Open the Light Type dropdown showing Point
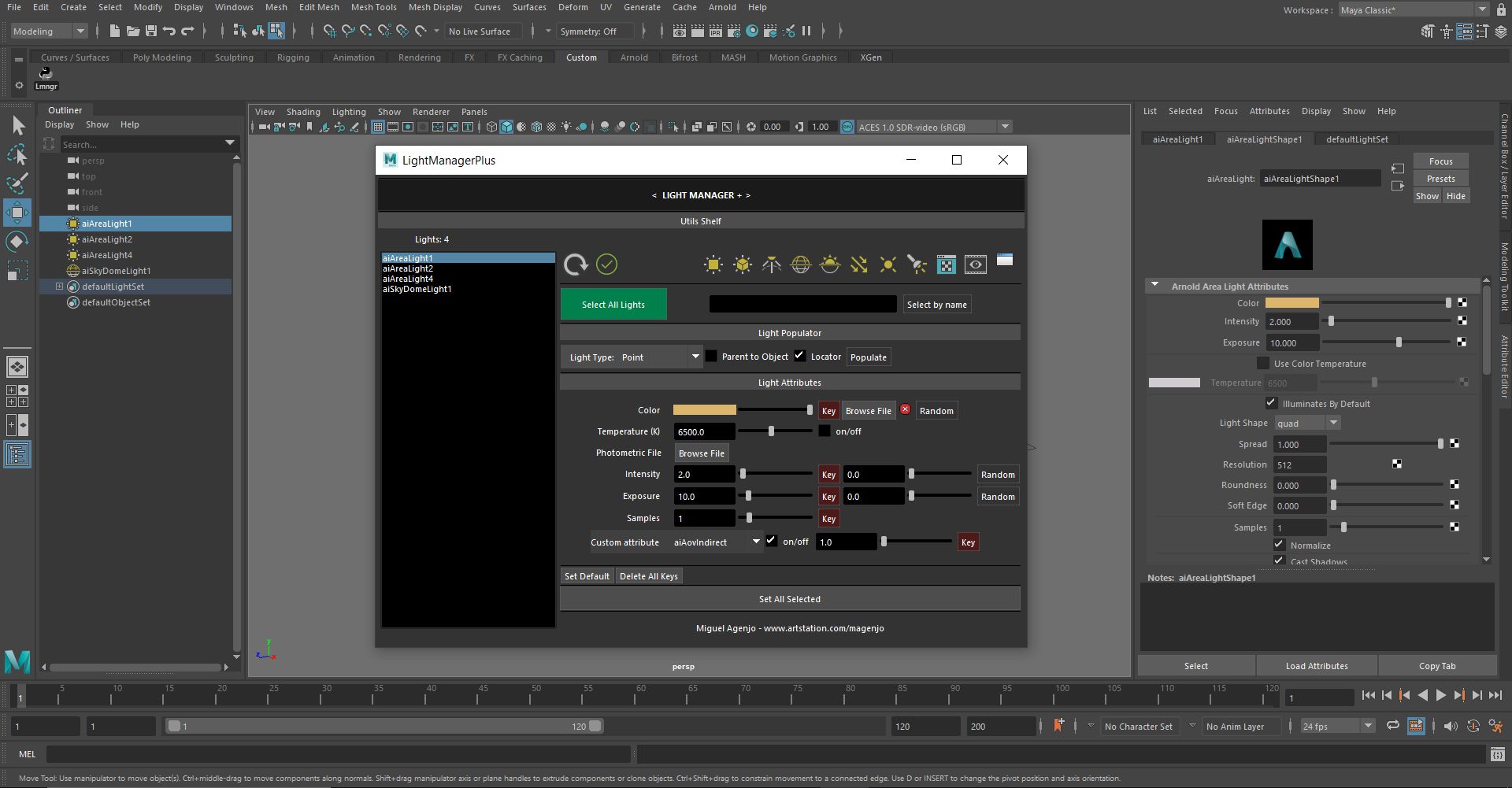Screen dimensions: 1512x788 pyautogui.click(x=695, y=356)
